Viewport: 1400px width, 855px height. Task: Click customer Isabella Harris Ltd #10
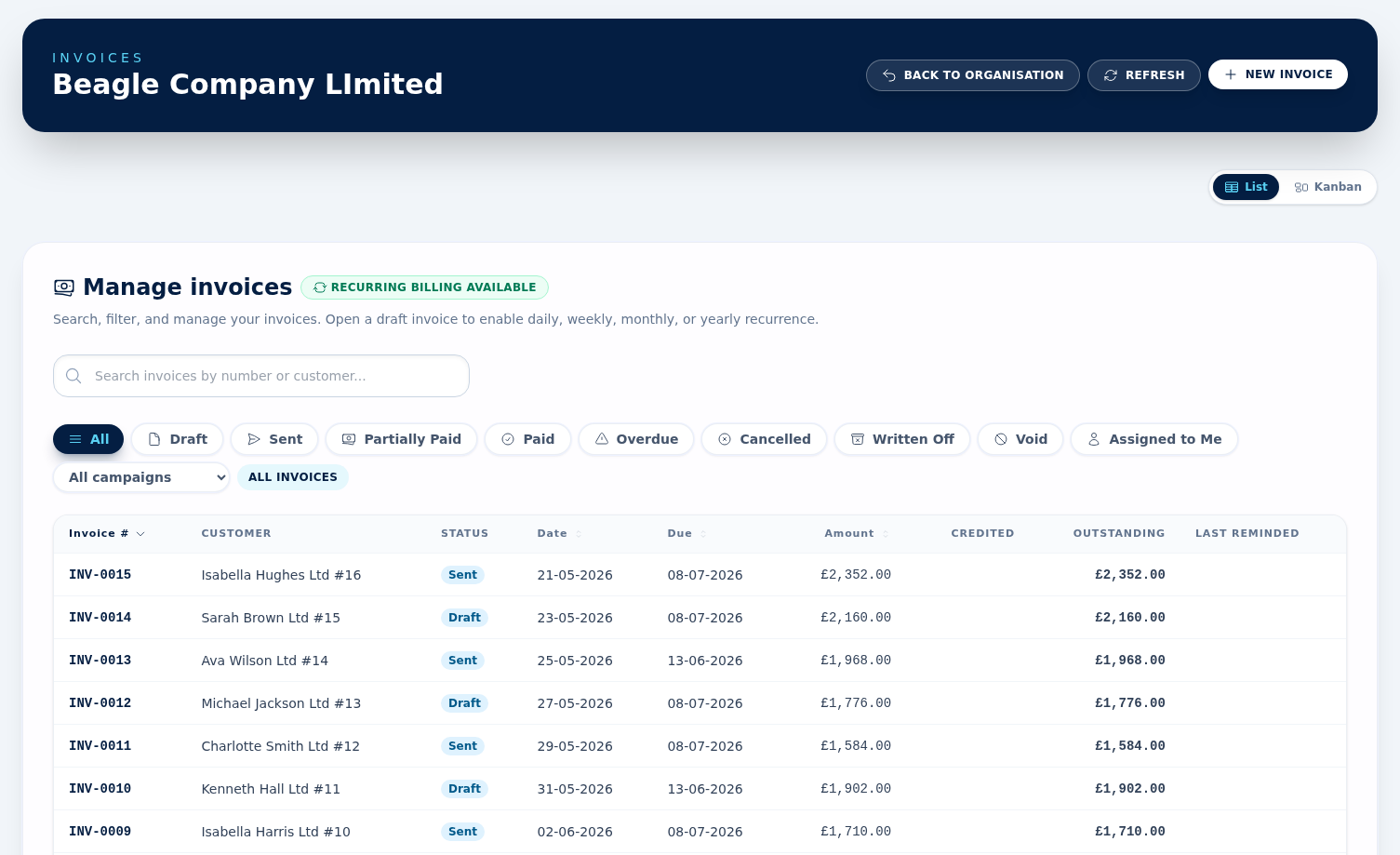(275, 832)
